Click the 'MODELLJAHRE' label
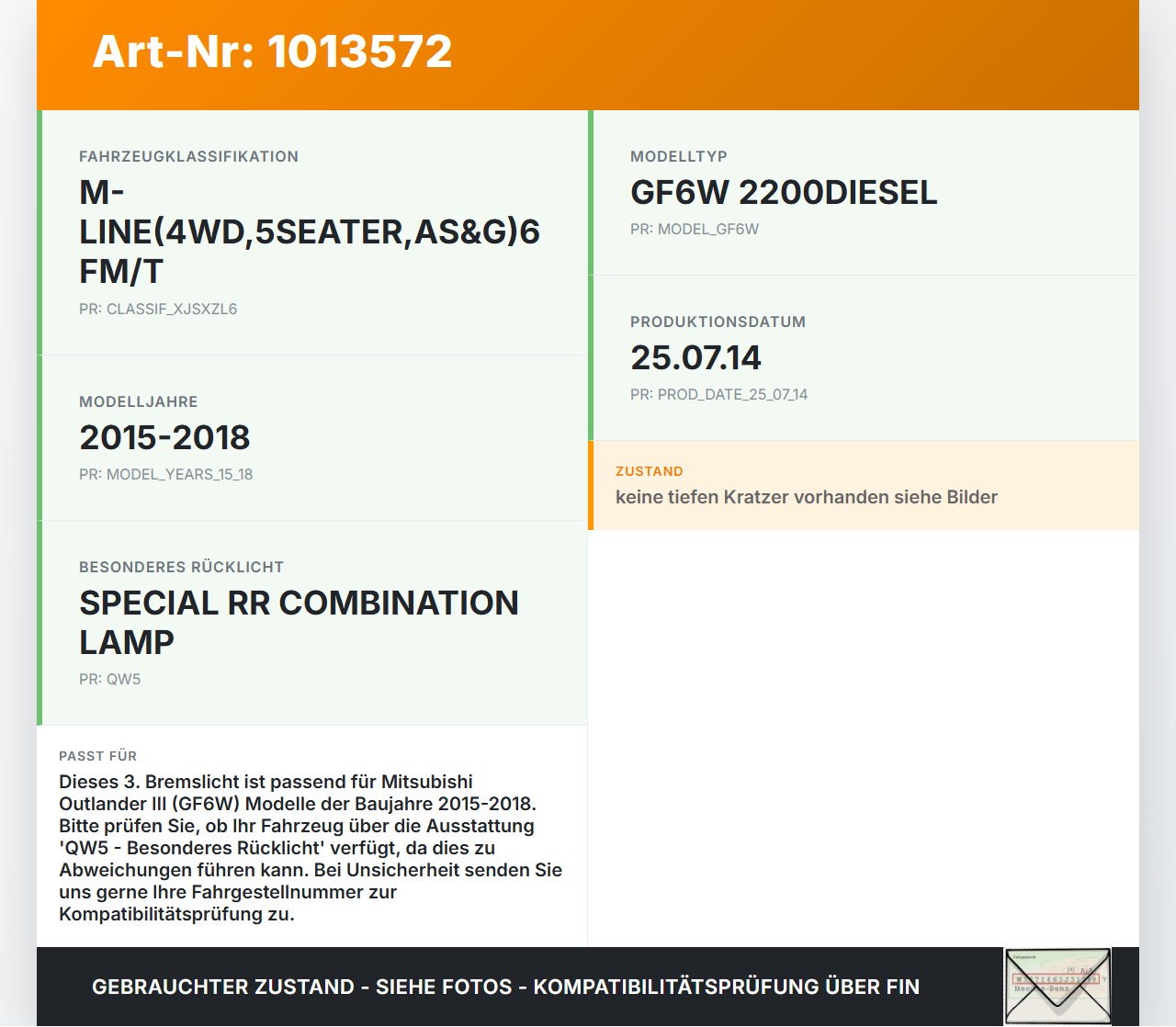 pyautogui.click(x=139, y=401)
